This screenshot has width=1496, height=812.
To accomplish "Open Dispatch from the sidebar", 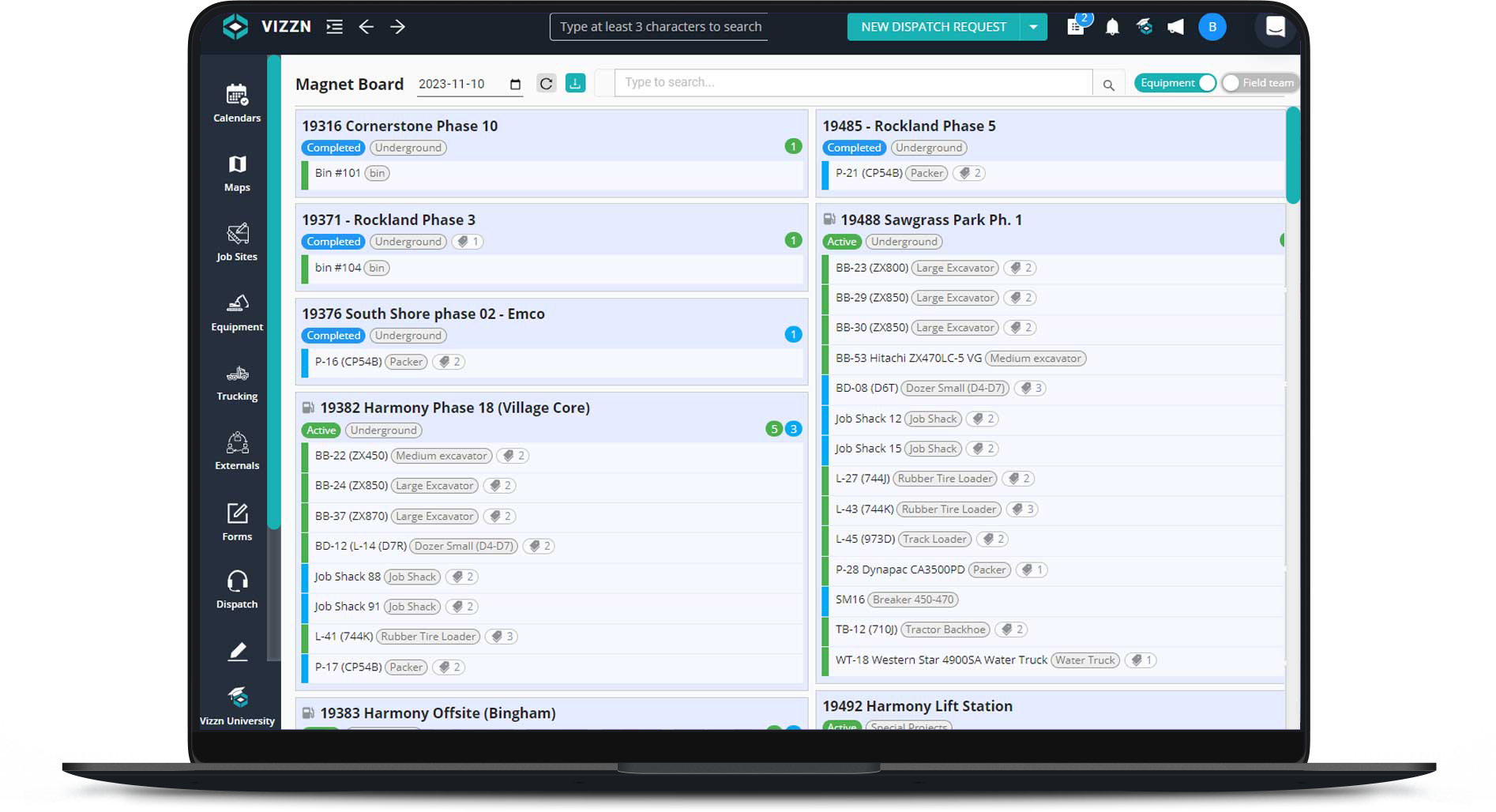I will coord(236,589).
